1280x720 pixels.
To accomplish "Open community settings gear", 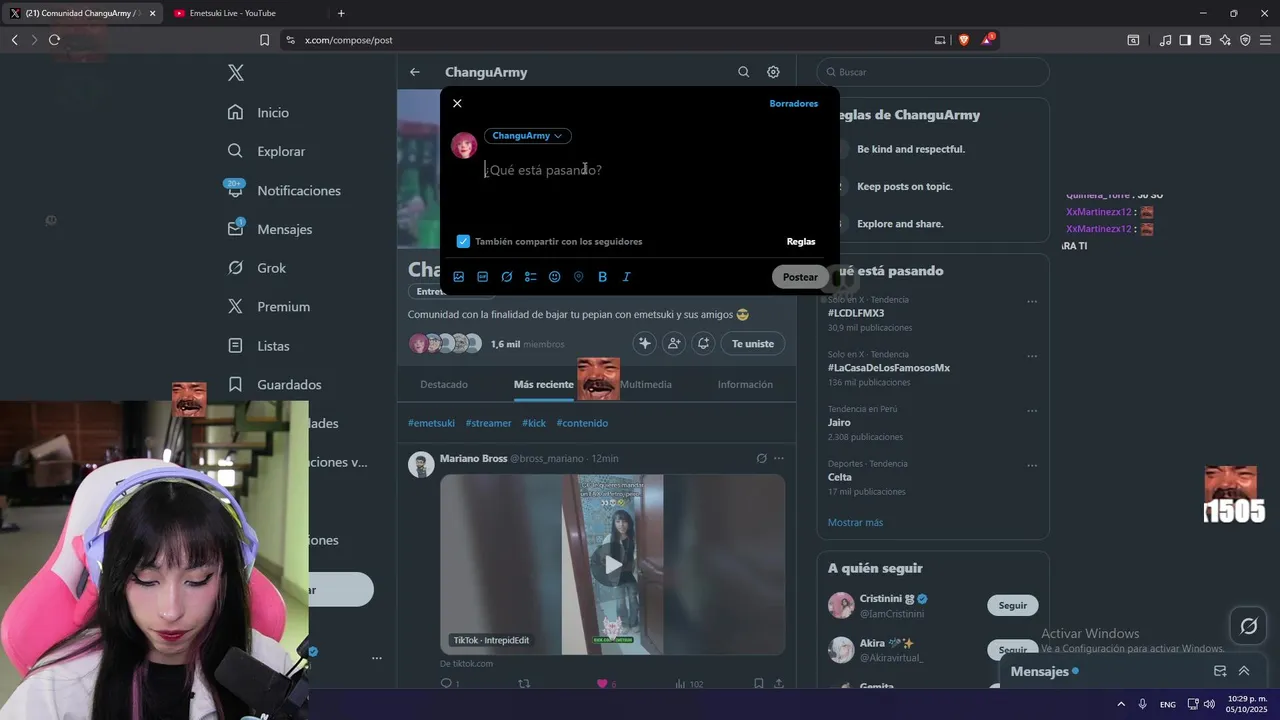I will [x=773, y=72].
